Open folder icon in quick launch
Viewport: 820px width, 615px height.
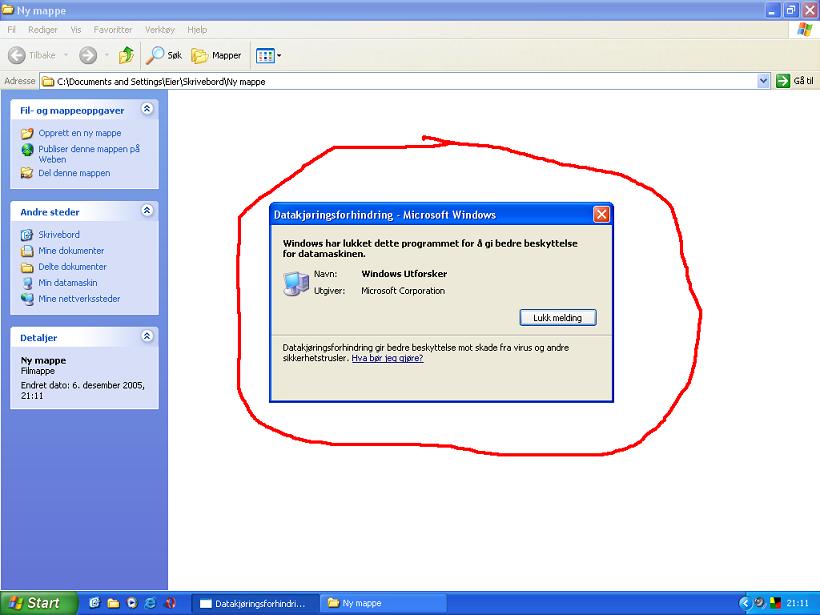113,603
